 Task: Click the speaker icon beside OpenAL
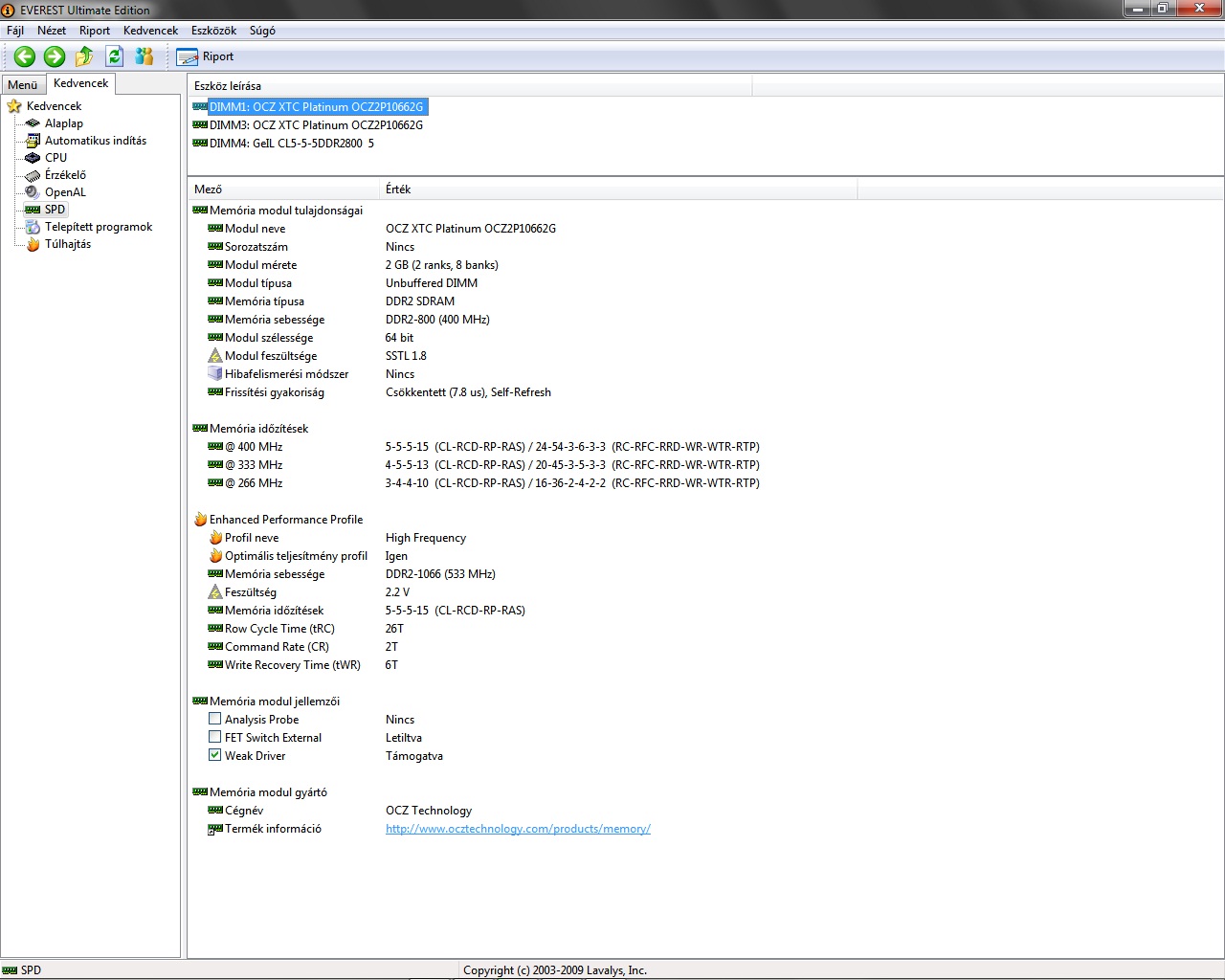tap(33, 192)
